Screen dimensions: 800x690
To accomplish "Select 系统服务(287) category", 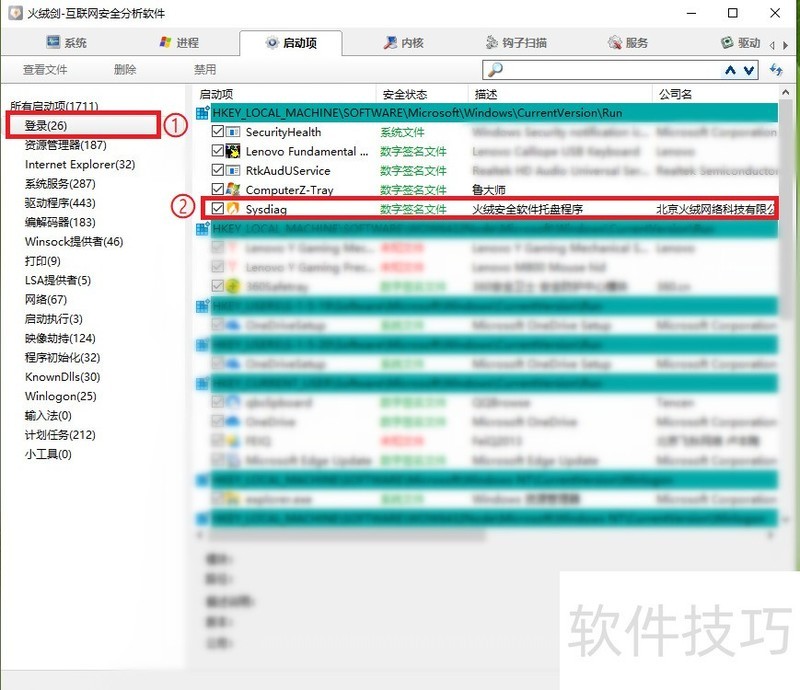I will (x=60, y=184).
